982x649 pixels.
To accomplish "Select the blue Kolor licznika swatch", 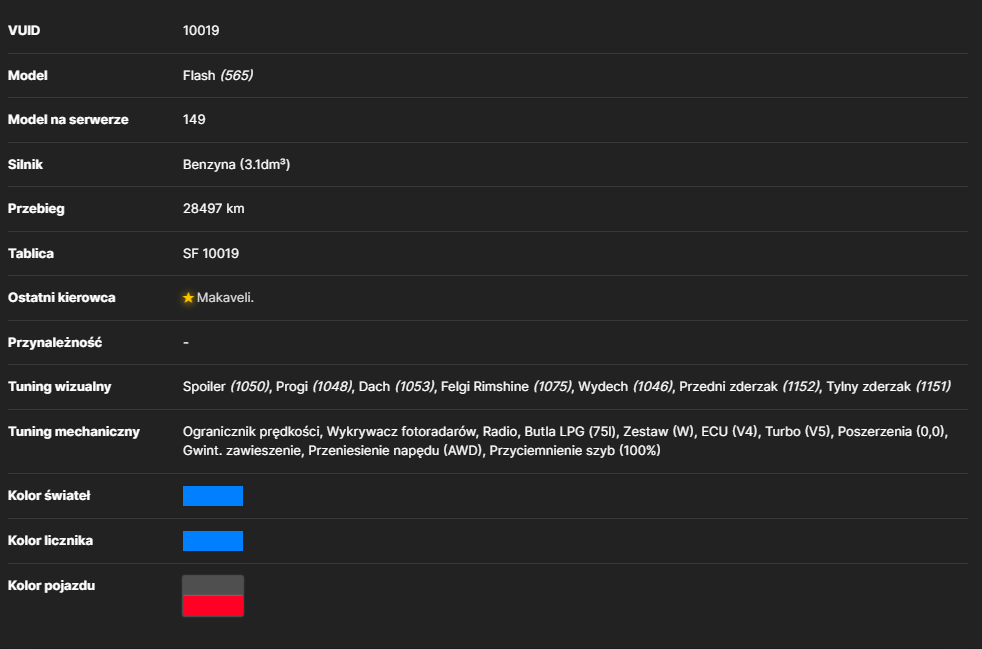I will coord(213,541).
